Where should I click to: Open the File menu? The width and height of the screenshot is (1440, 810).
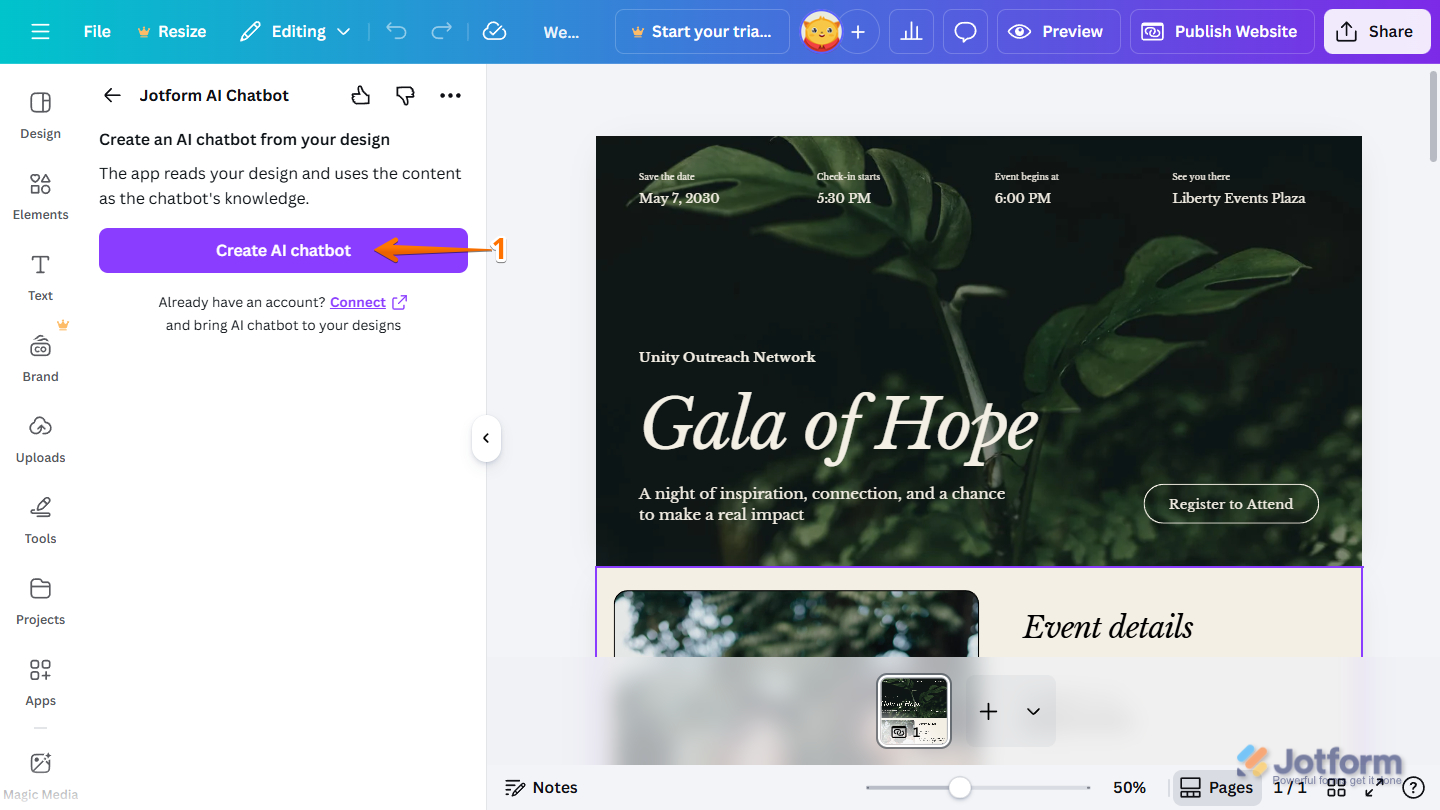coord(96,31)
